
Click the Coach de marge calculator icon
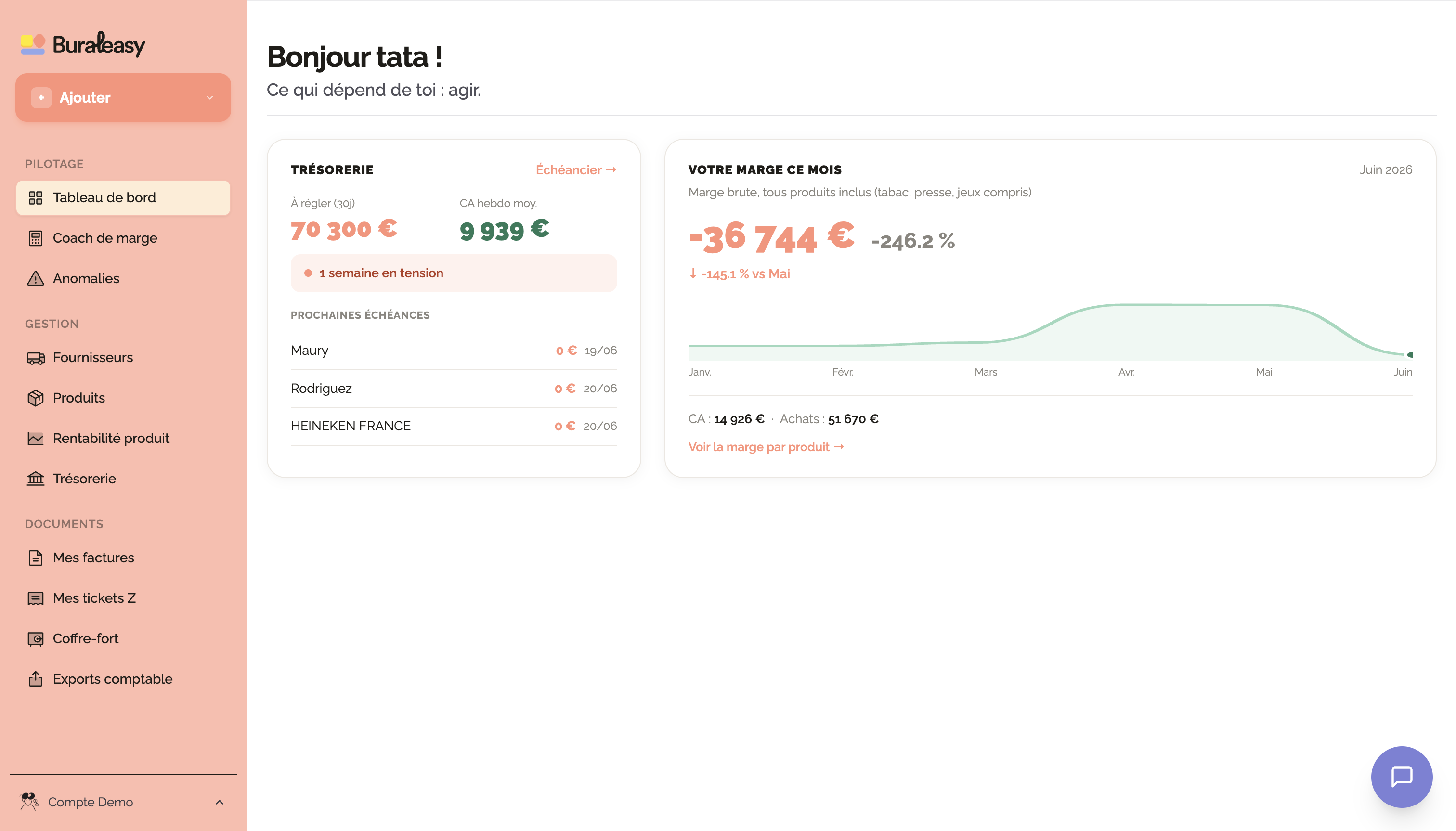(35, 238)
